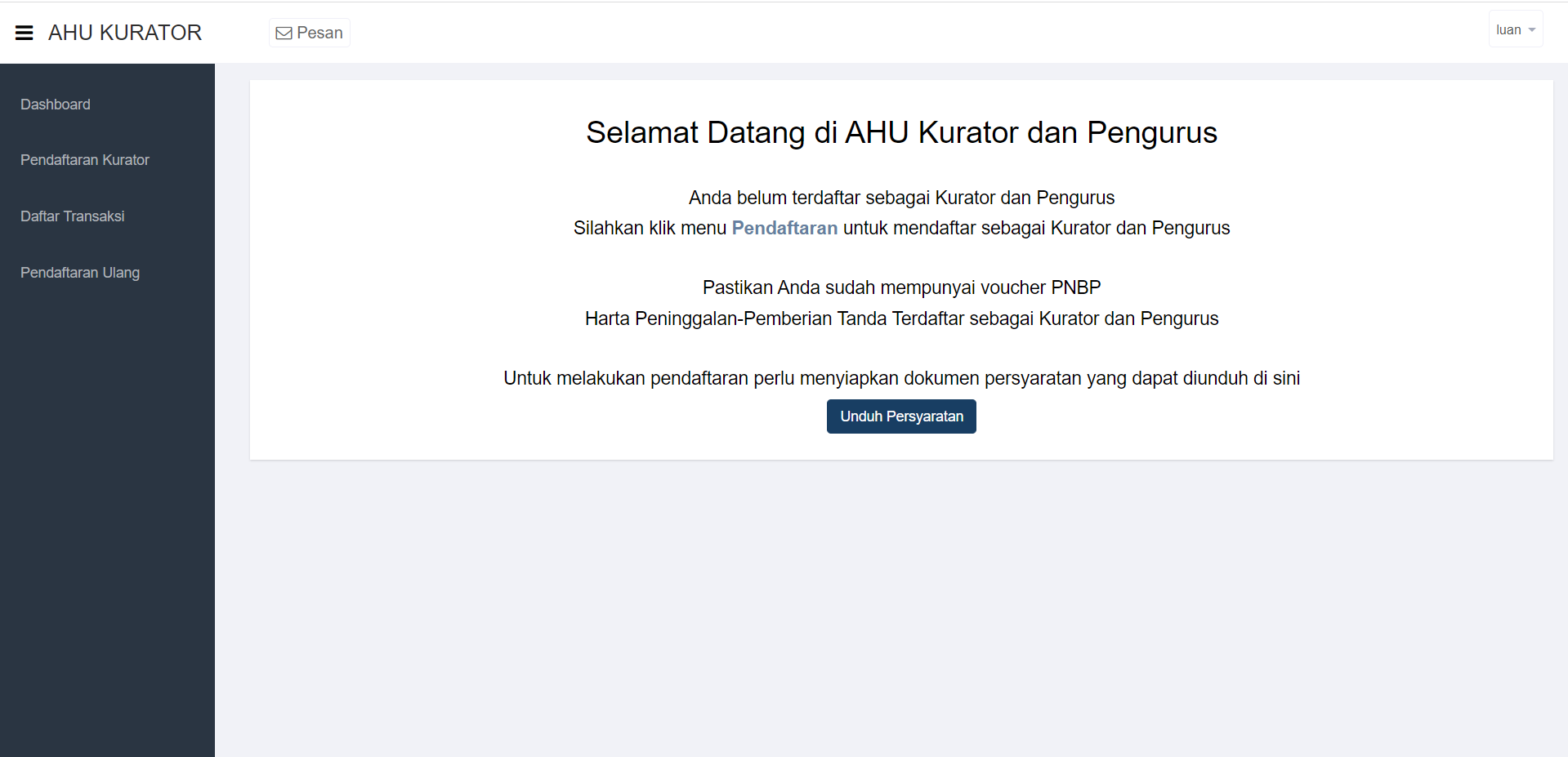Click the AHU KURATOR brand title
The height and width of the screenshot is (757, 1568).
(x=125, y=33)
